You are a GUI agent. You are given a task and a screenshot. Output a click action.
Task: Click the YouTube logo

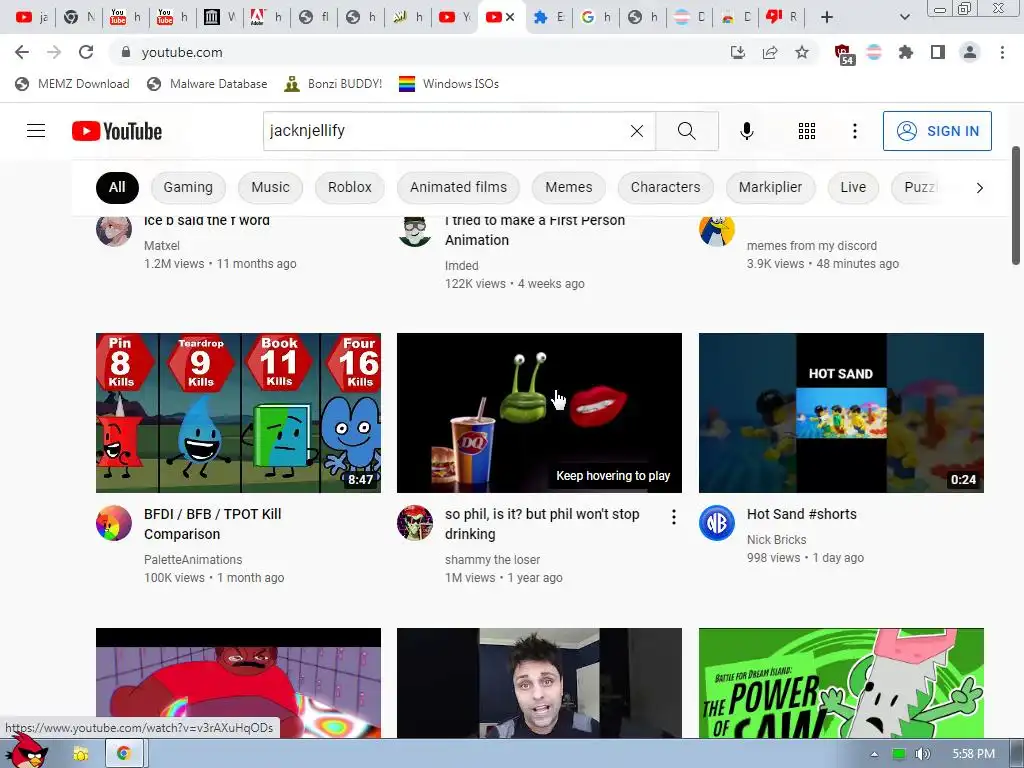pyautogui.click(x=117, y=131)
